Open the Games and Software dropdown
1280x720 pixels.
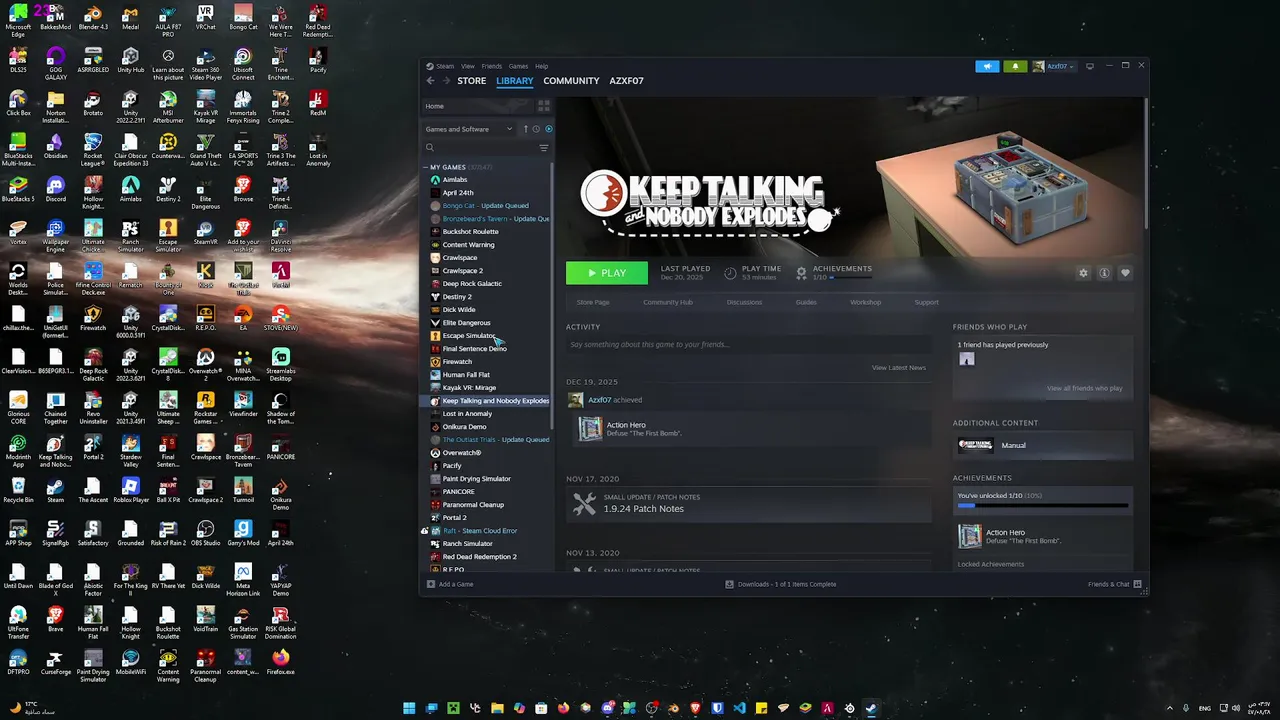point(469,129)
